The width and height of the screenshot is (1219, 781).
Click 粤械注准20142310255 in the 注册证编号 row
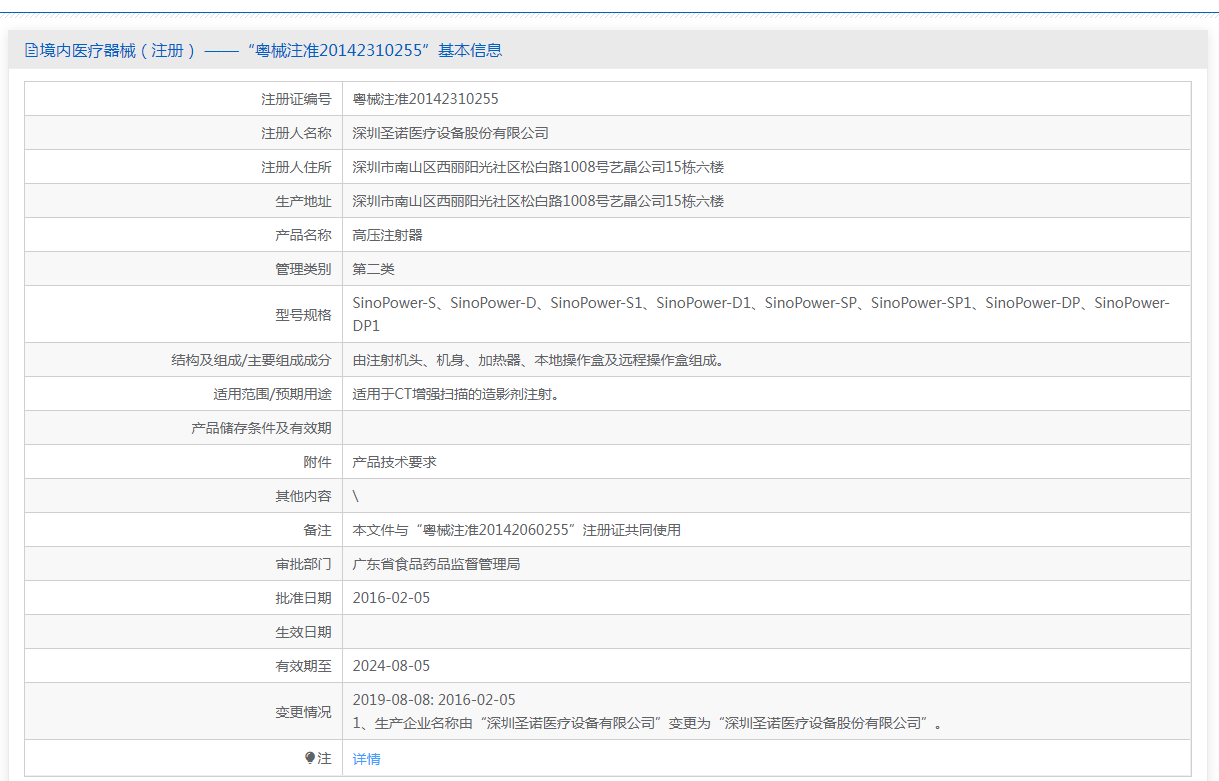point(426,99)
